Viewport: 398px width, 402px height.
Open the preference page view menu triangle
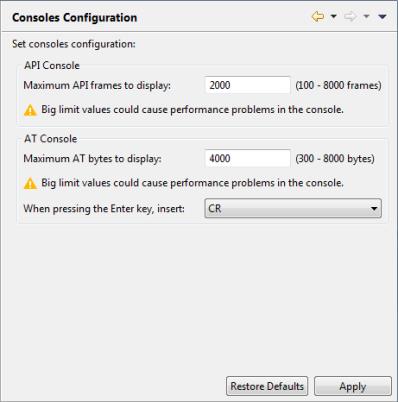tap(382, 16)
